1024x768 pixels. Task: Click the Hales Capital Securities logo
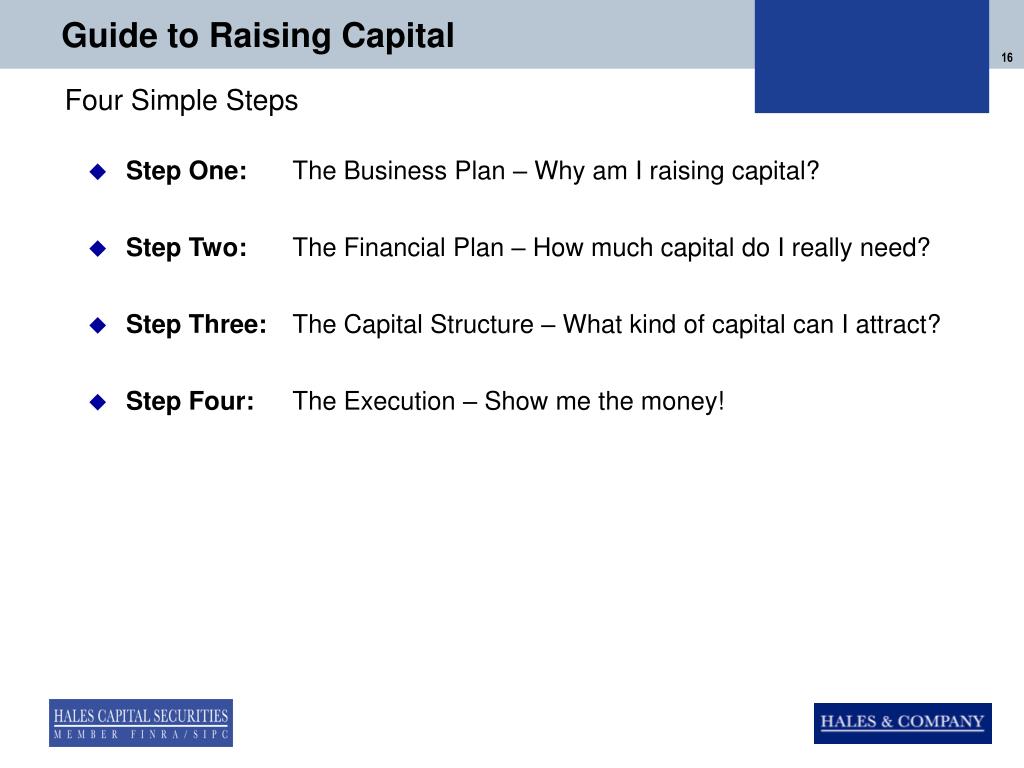point(141,723)
